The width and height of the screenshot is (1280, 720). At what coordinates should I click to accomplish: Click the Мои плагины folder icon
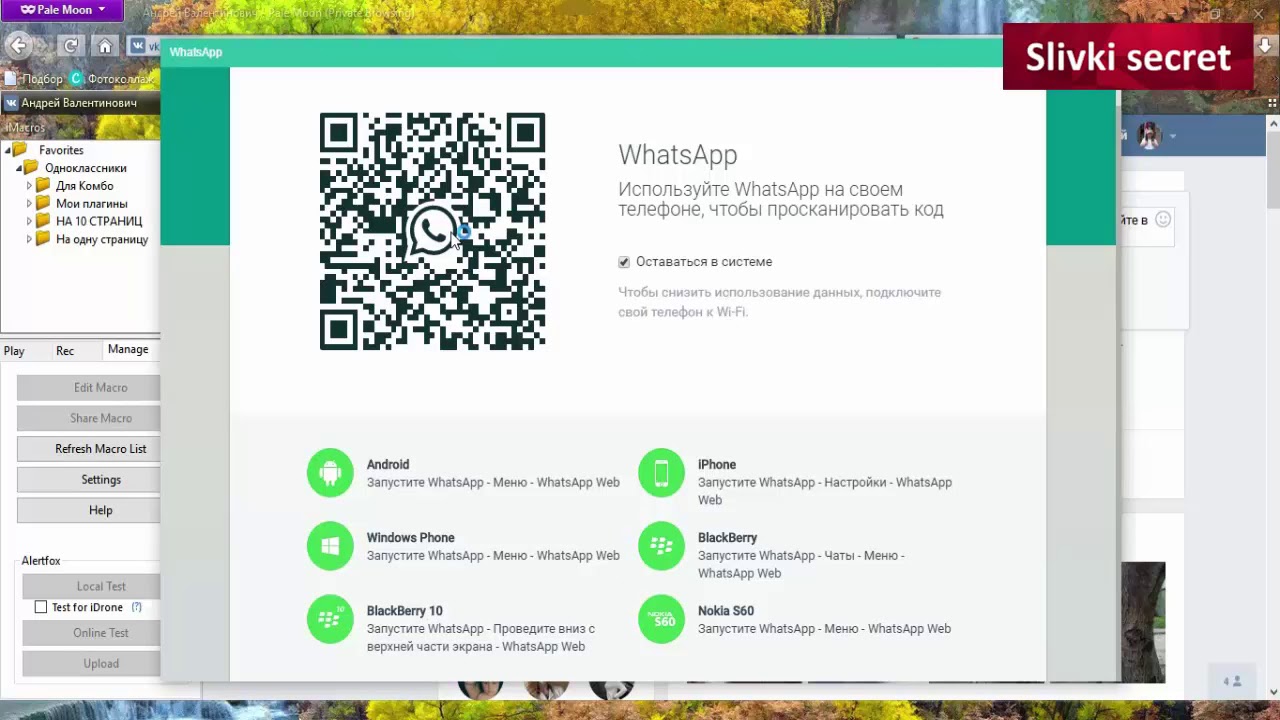pyautogui.click(x=43, y=203)
